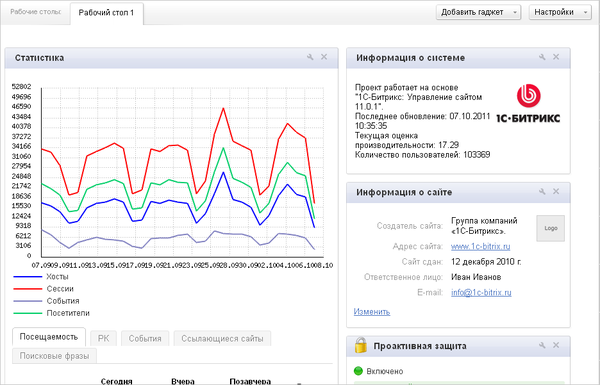Click the Посетители legend label
The width and height of the screenshot is (600, 385).
[x=68, y=313]
